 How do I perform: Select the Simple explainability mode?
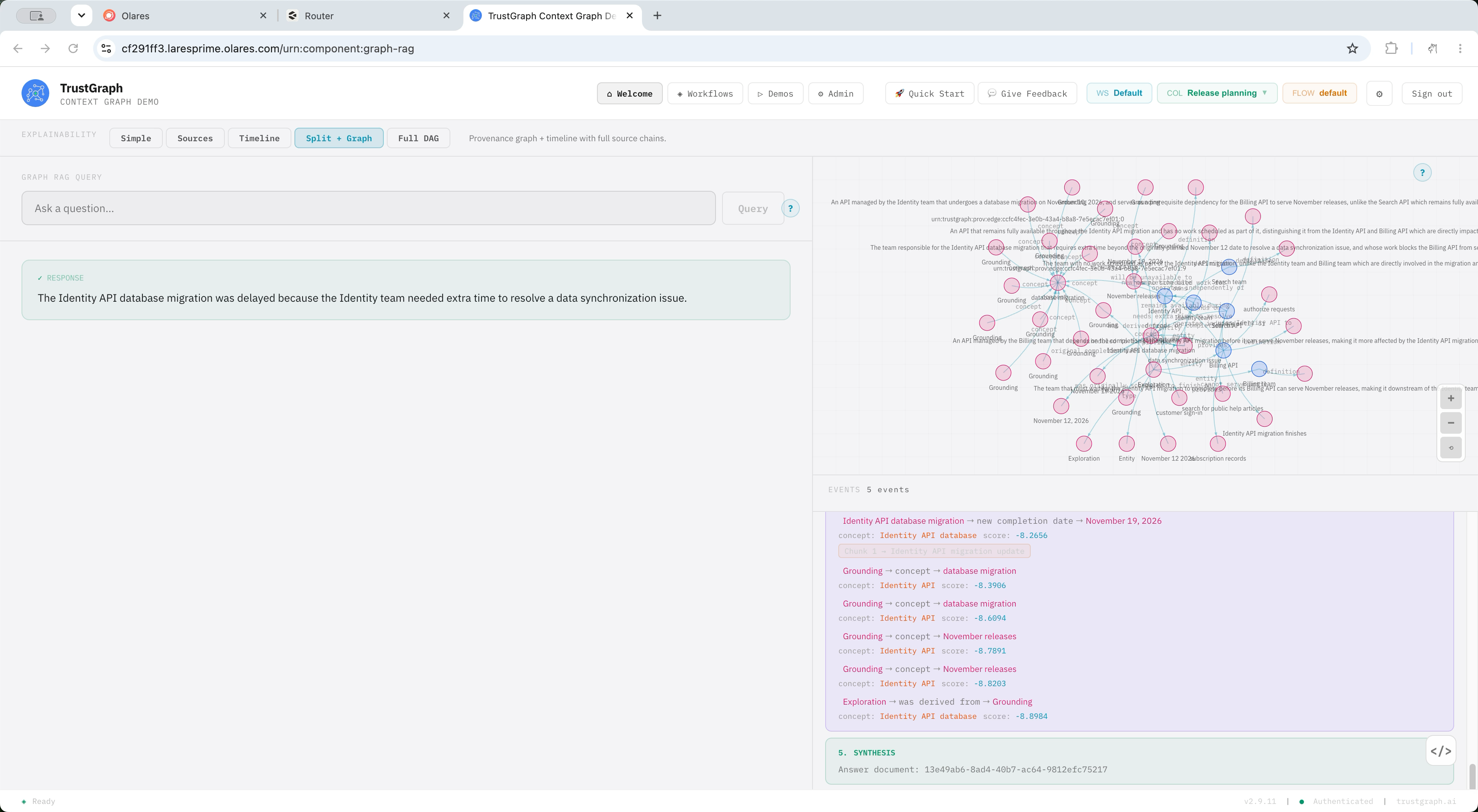(136, 138)
